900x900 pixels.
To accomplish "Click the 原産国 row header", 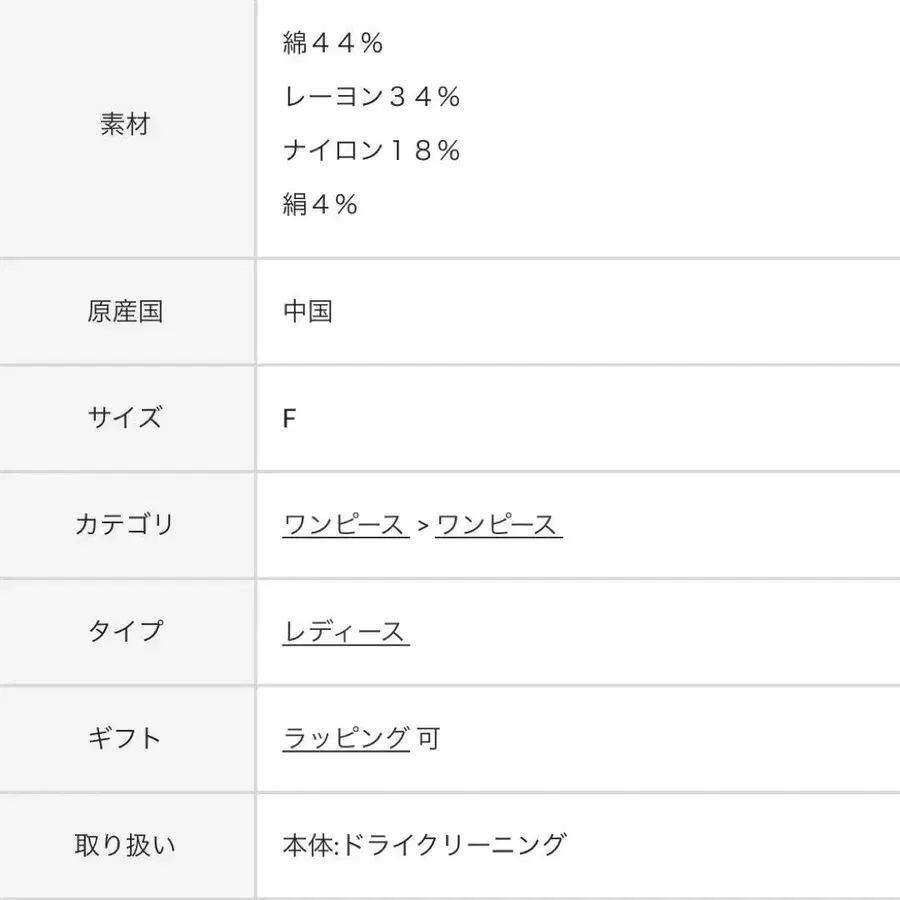I will [125, 310].
